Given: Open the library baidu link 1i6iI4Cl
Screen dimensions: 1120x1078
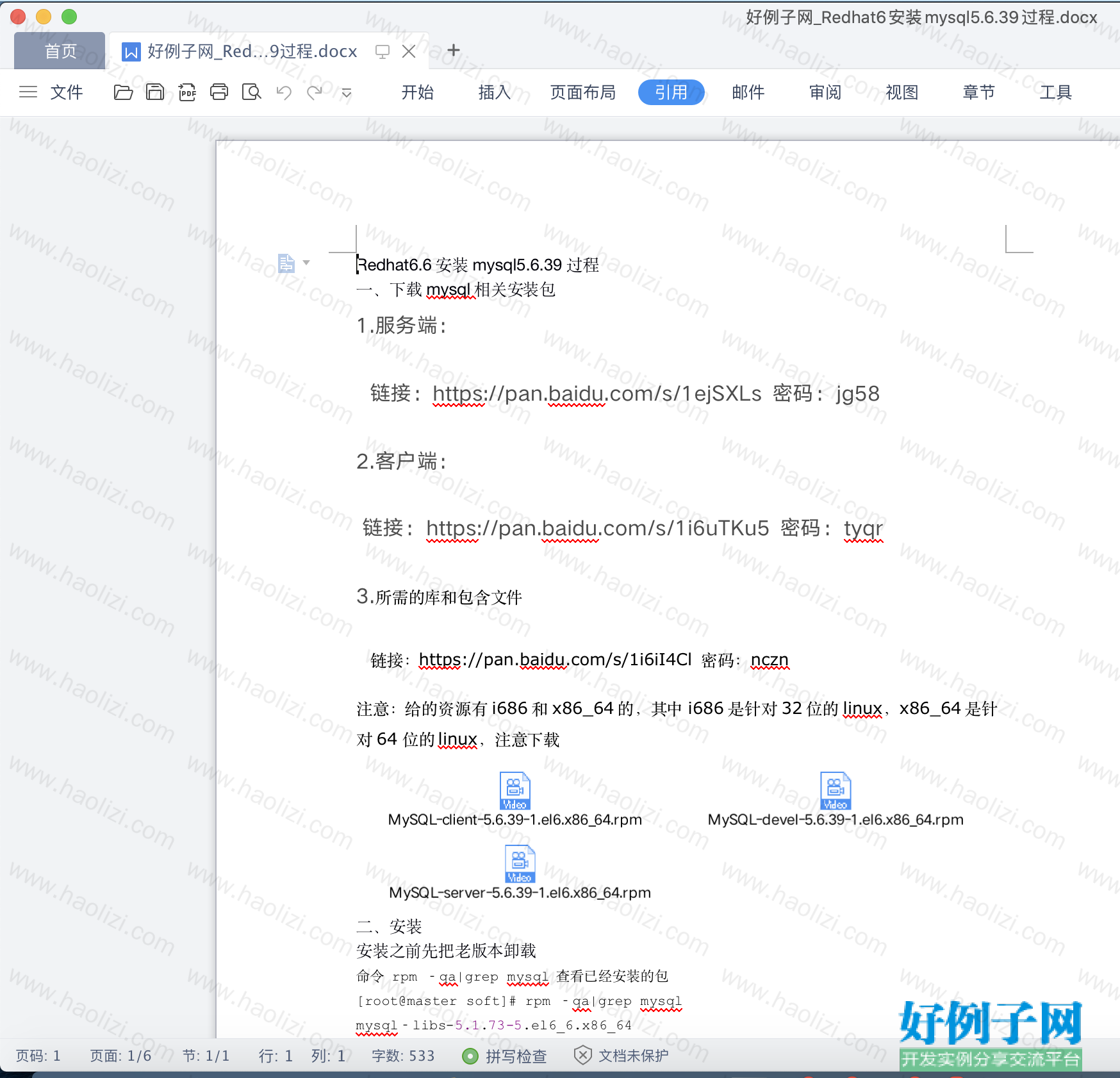Looking at the screenshot, I should point(555,659).
